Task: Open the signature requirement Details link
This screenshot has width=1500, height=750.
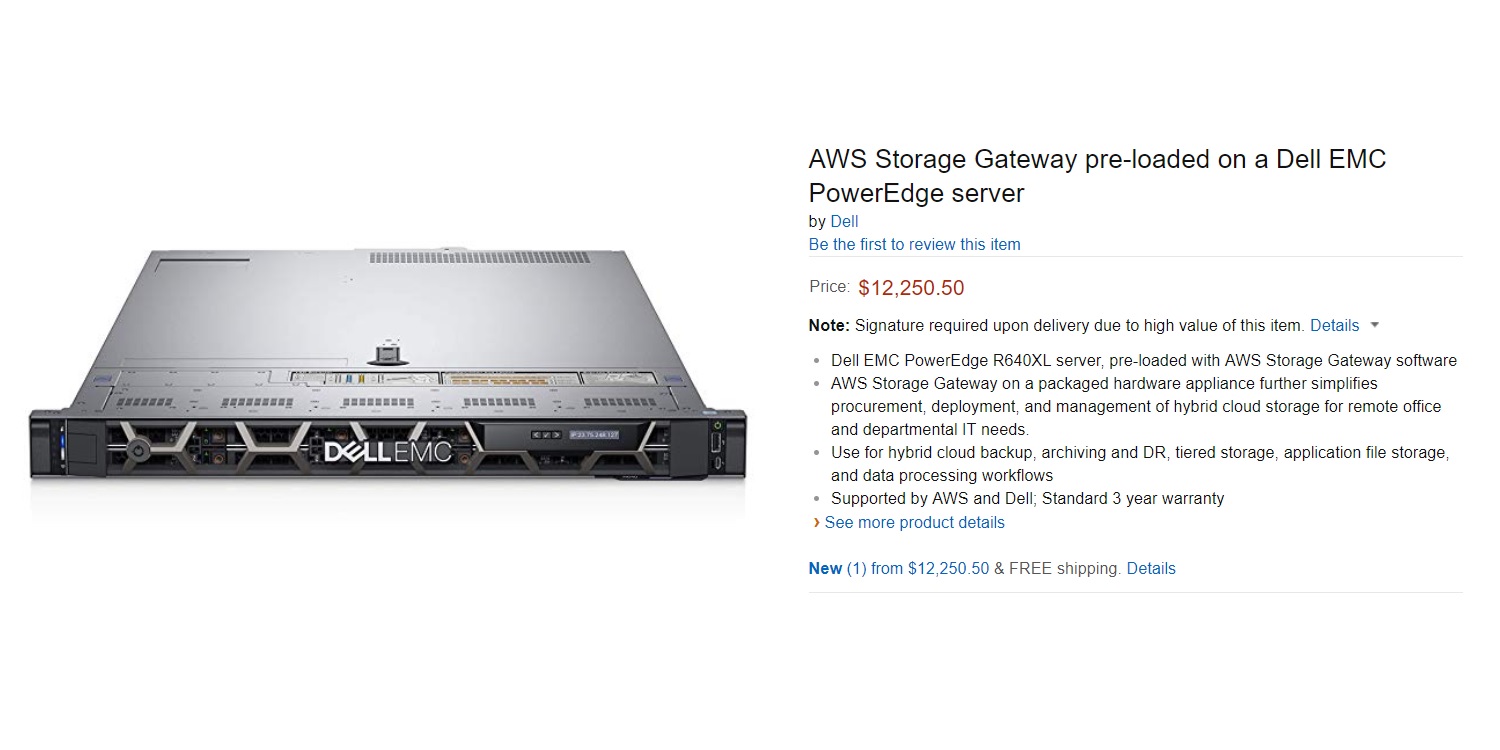Action: click(1336, 325)
